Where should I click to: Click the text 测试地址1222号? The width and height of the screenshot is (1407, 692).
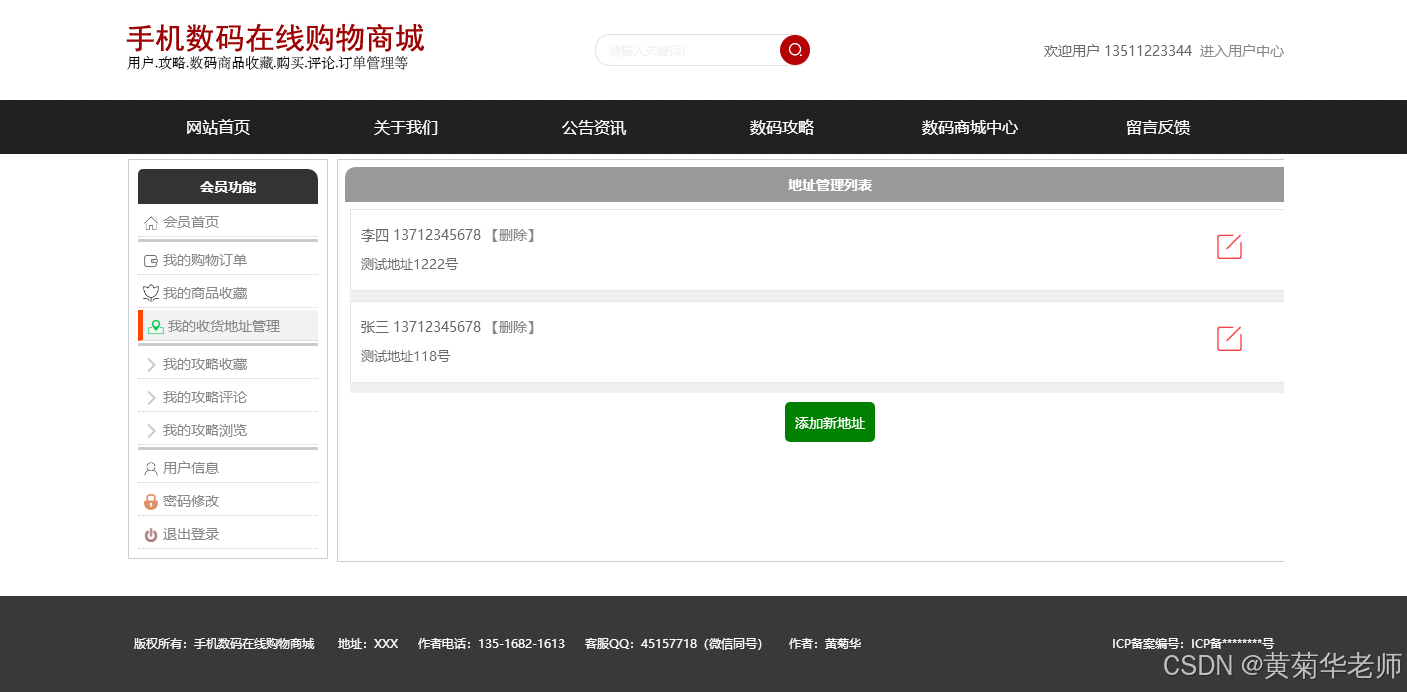click(410, 264)
